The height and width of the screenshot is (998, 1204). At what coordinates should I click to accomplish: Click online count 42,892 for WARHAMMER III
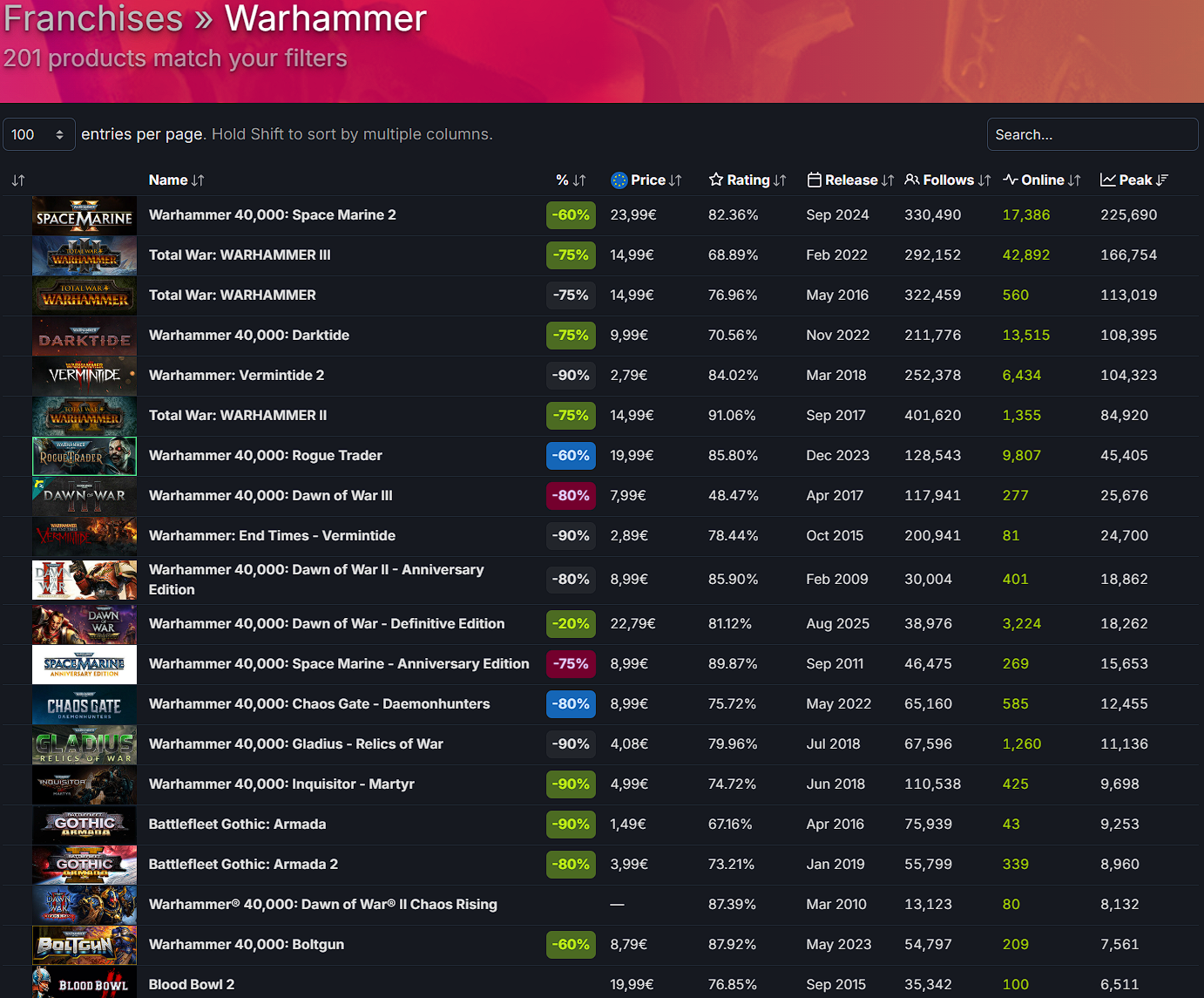pyautogui.click(x=1025, y=255)
